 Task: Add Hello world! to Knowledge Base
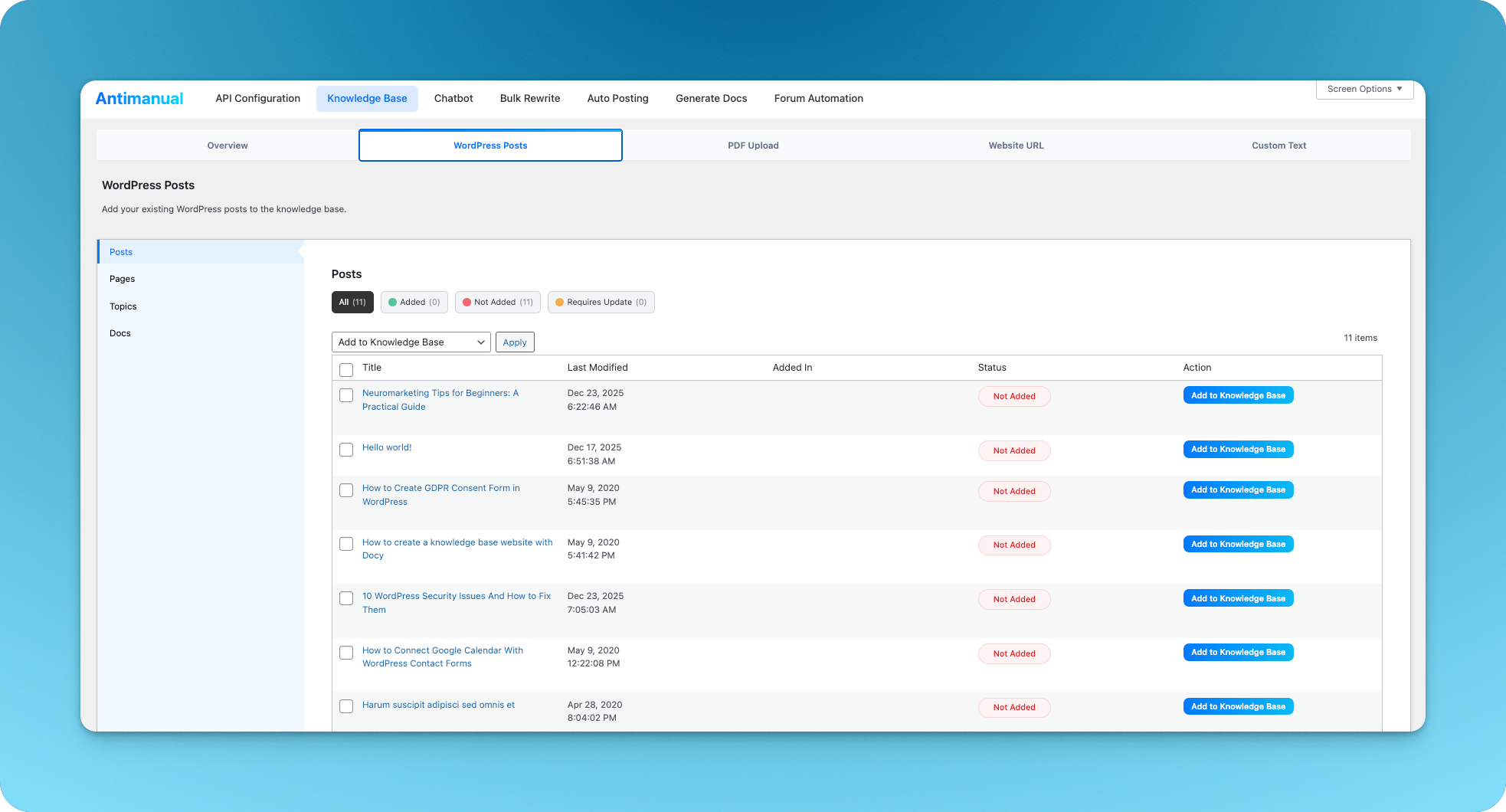tap(1238, 449)
